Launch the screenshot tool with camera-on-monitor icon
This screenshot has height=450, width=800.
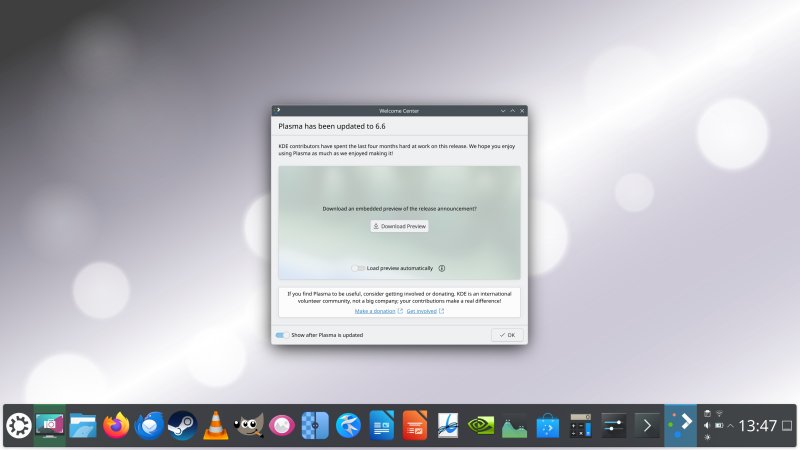tap(49, 426)
